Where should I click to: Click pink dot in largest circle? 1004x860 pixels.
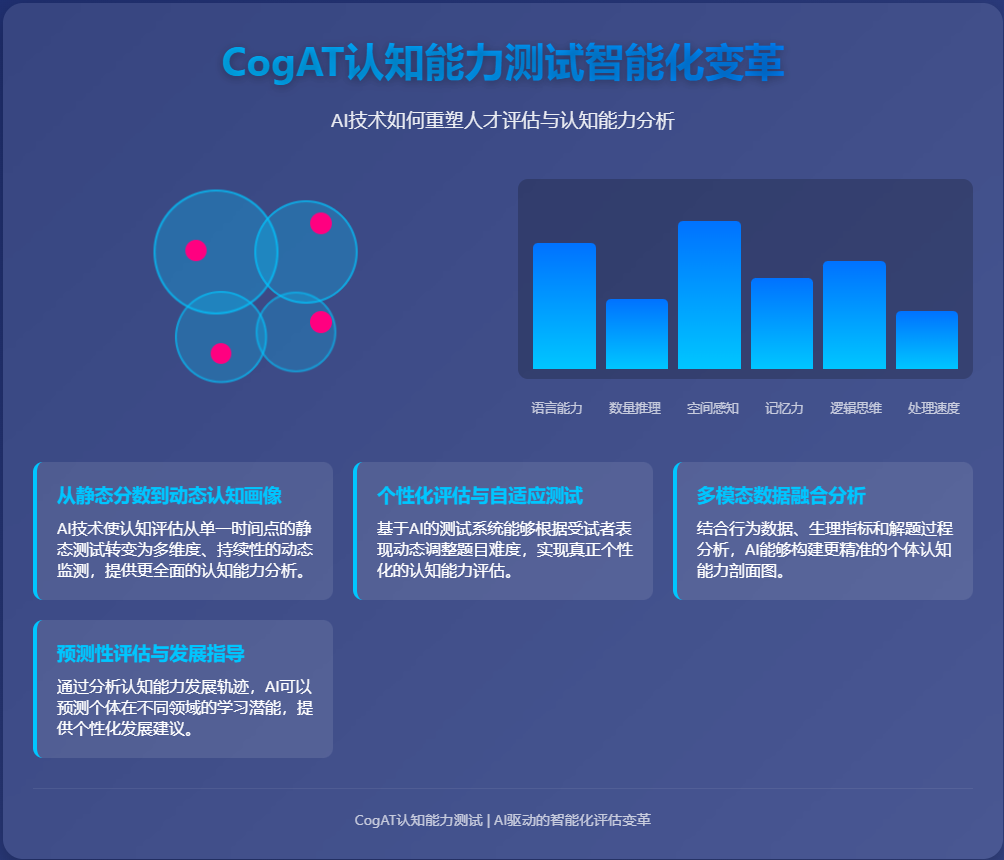[196, 250]
